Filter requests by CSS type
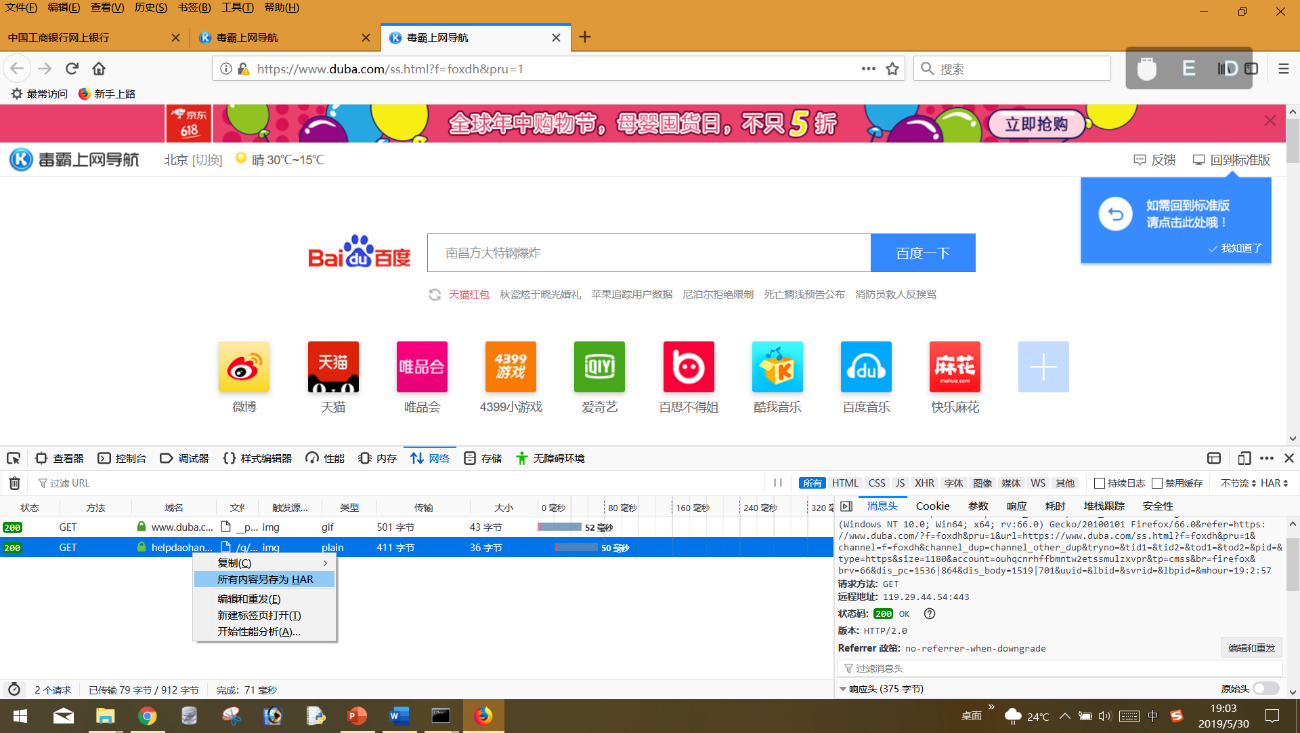 click(877, 484)
